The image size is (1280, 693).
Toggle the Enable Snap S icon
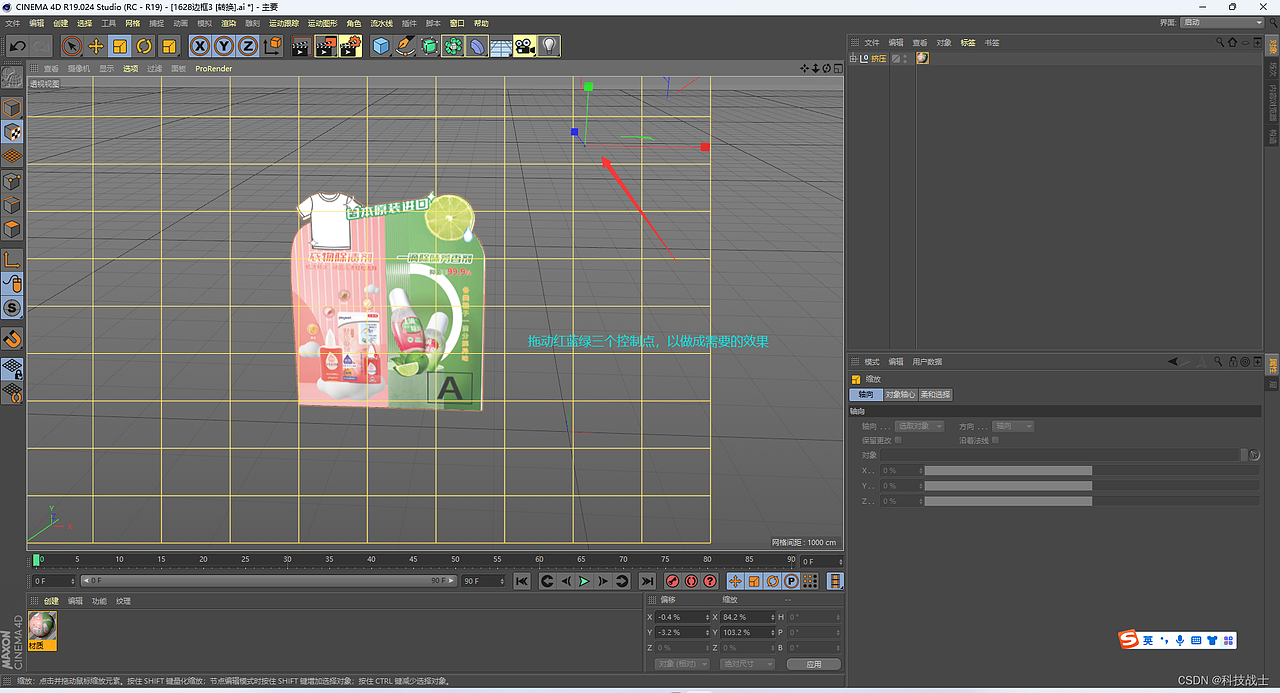coord(12,307)
